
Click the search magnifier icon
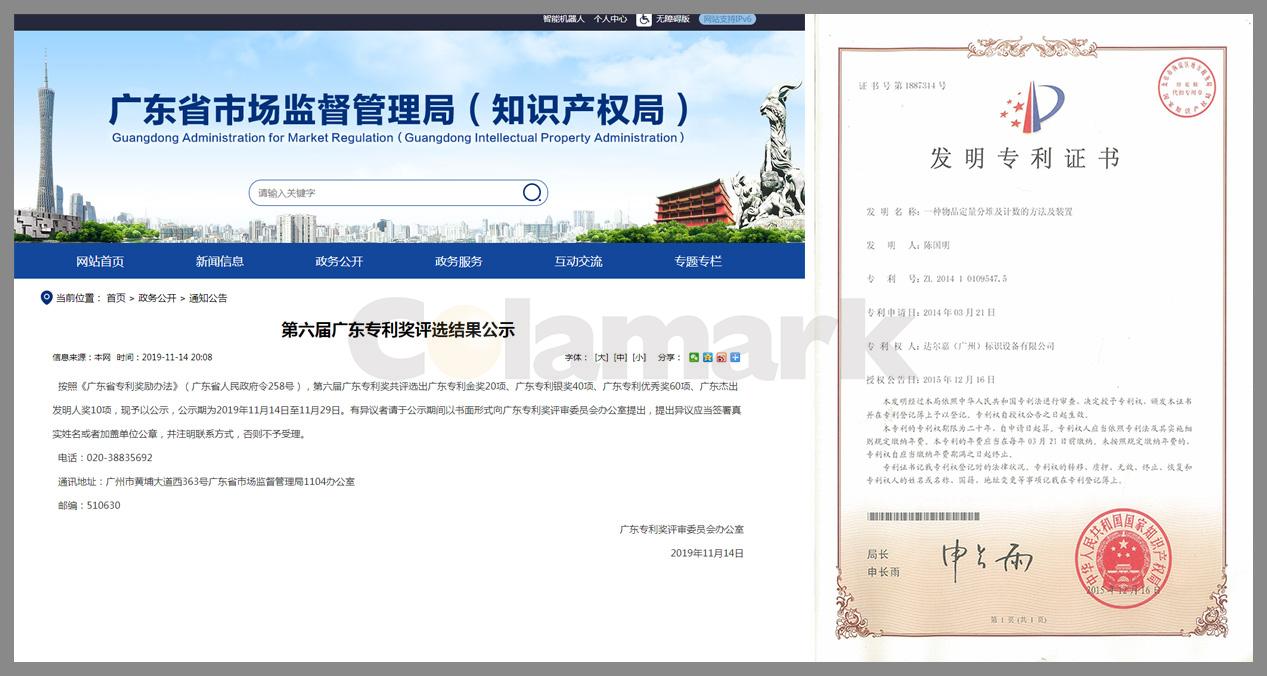tap(532, 193)
